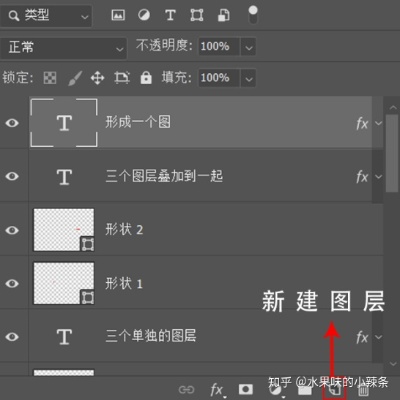Expand layer effects of 形成一个图
Viewport: 400px width, 400px height.
tap(378, 123)
